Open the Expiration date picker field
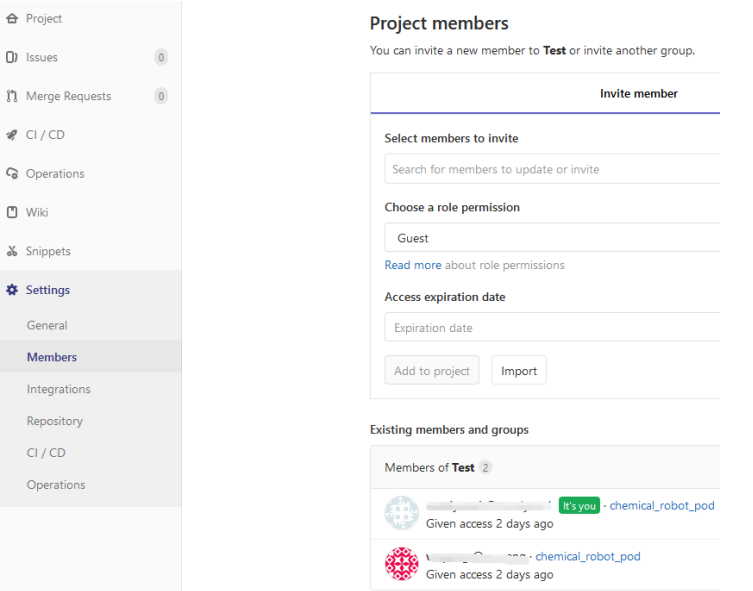 552,328
